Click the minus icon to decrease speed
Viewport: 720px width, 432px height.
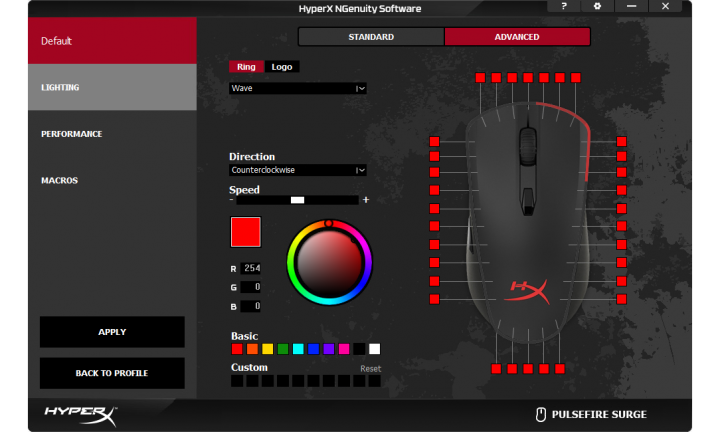point(232,200)
